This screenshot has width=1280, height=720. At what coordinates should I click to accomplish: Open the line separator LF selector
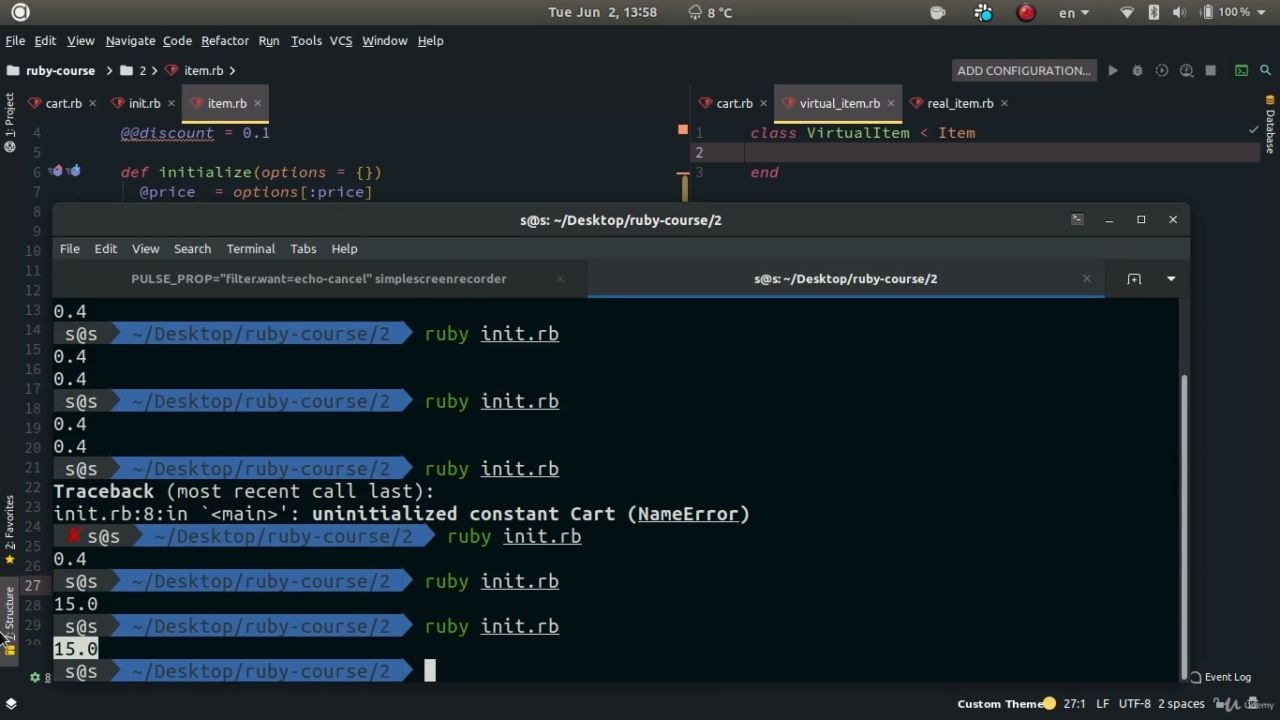(x=1102, y=704)
